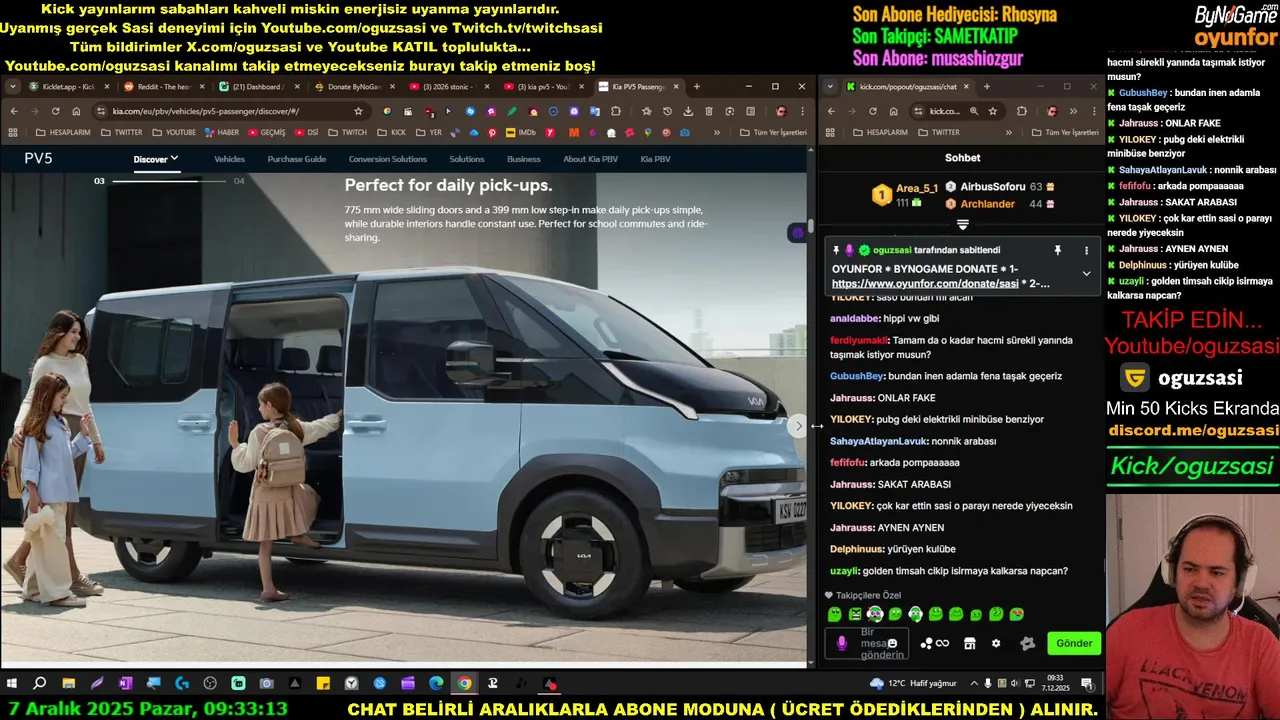Open three-dot menu of kick chat browser
1280x720 pixels.
tap(1093, 111)
